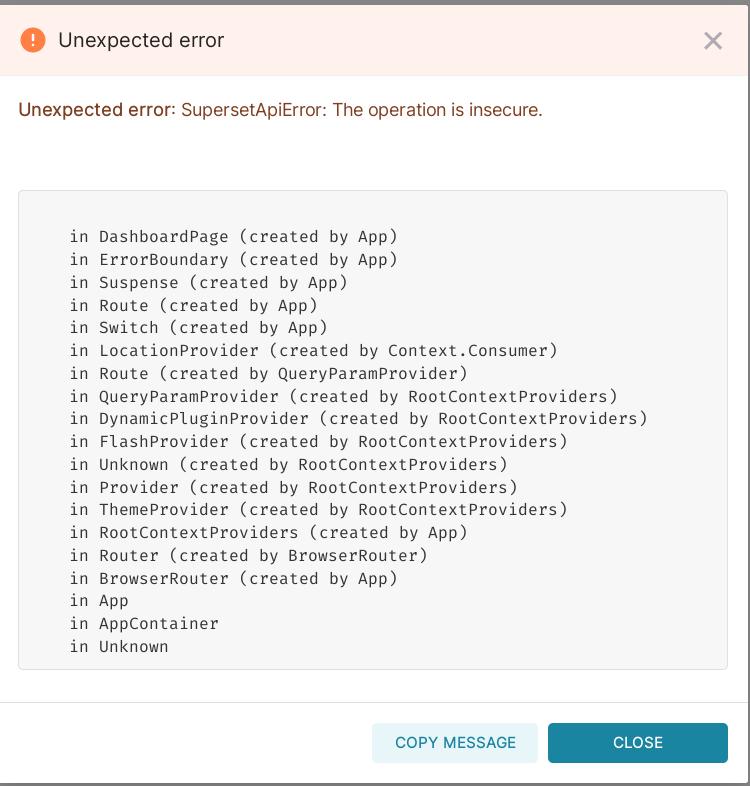Click the blue CLOSE button
750x786 pixels.
637,742
